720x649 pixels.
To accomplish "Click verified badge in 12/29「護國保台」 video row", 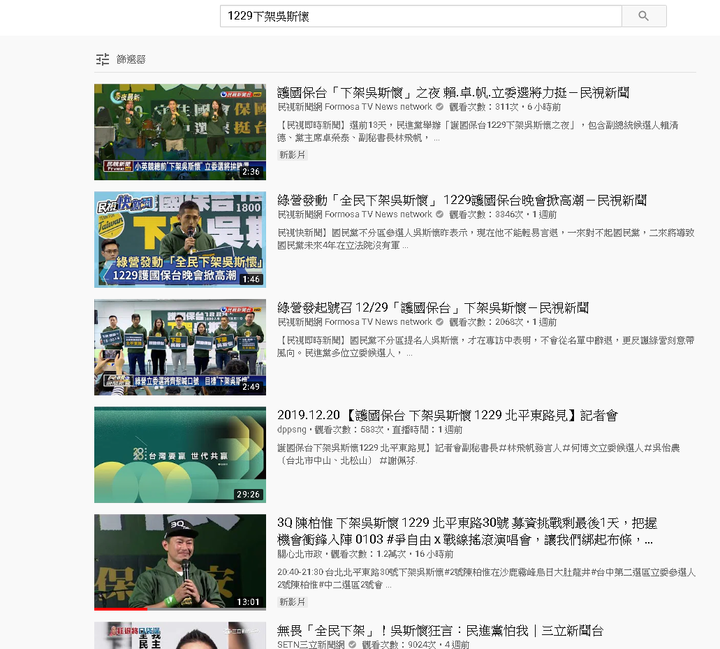I will click(439, 322).
